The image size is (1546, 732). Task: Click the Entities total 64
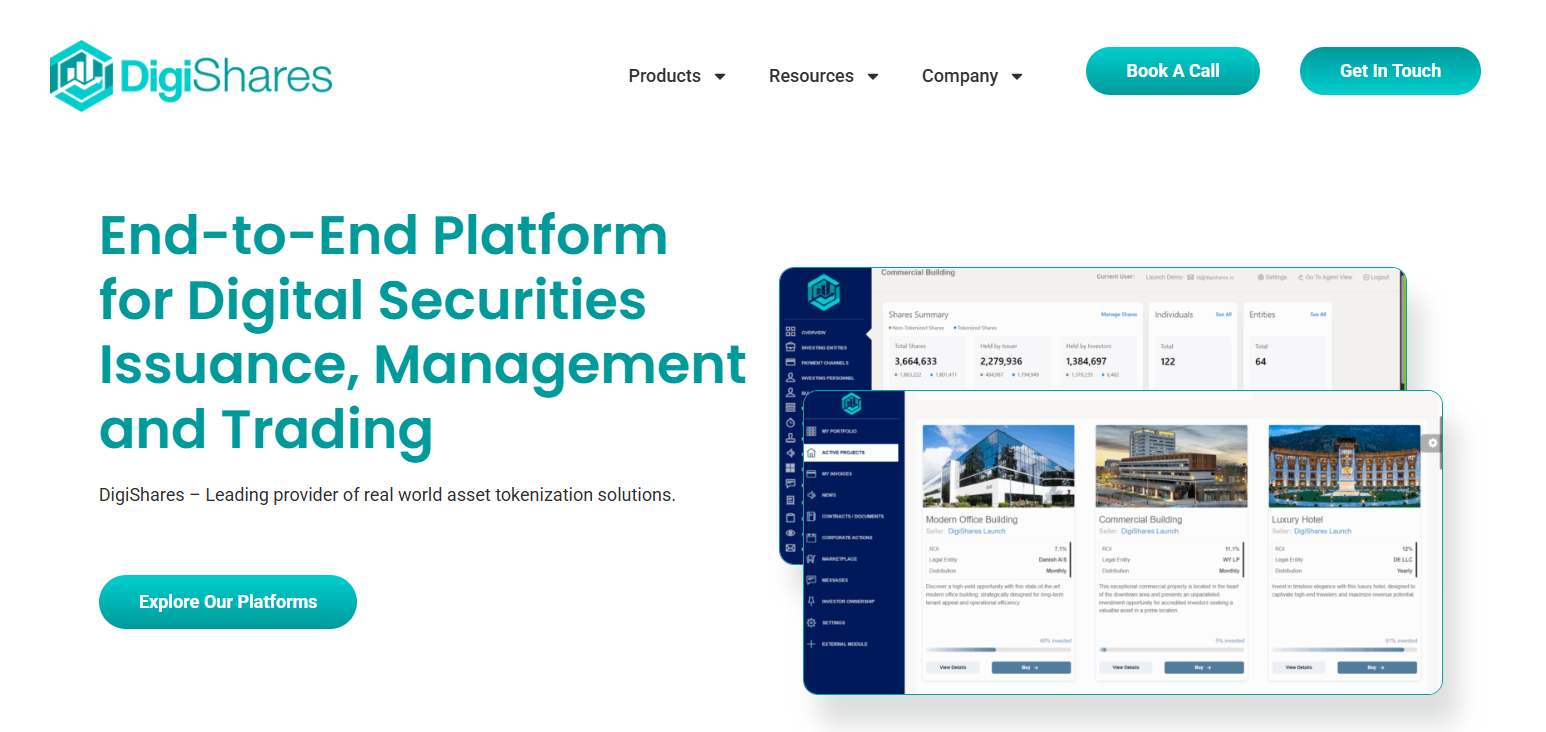(x=1260, y=361)
